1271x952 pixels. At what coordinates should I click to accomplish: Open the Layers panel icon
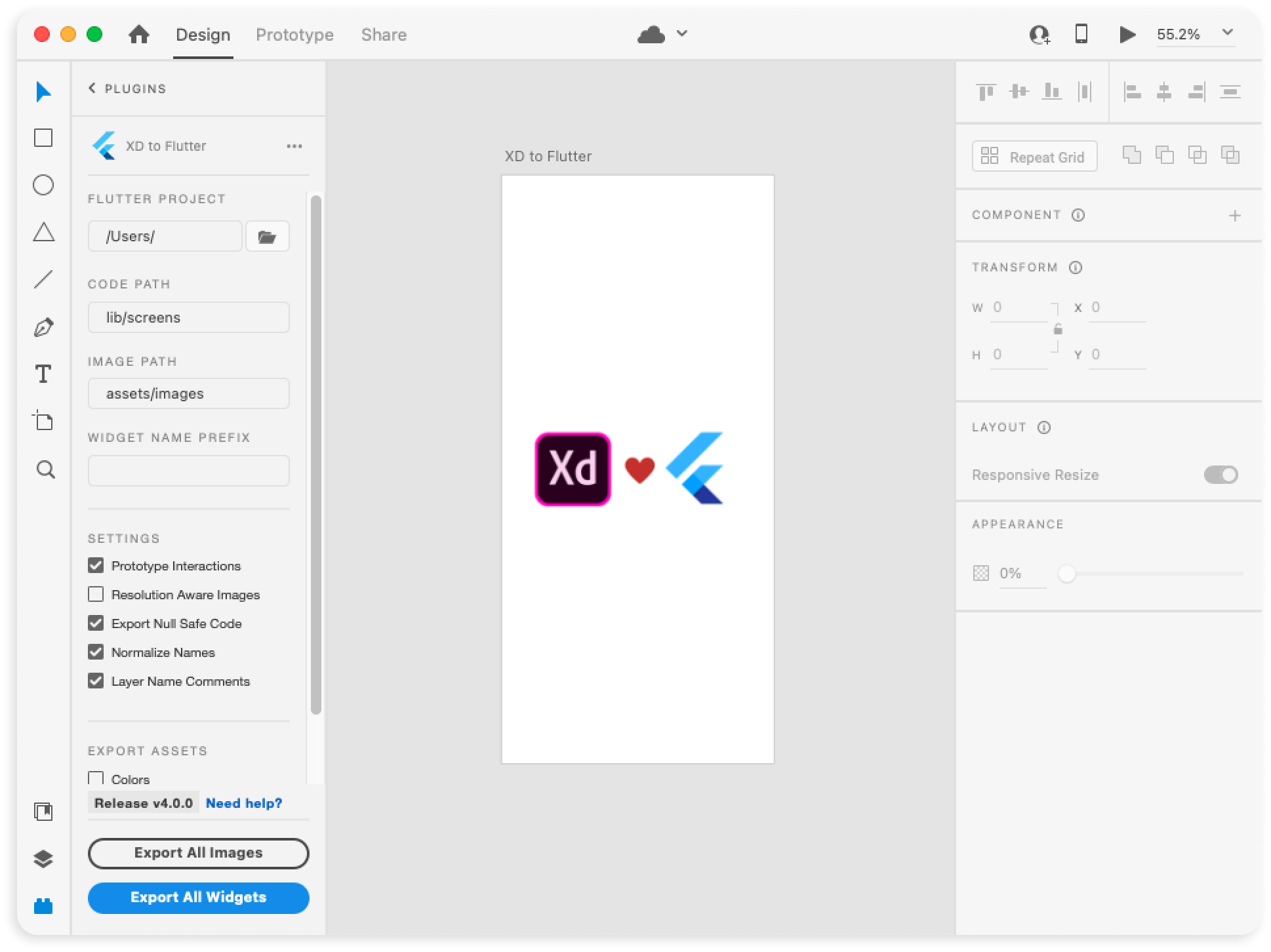pyautogui.click(x=43, y=859)
